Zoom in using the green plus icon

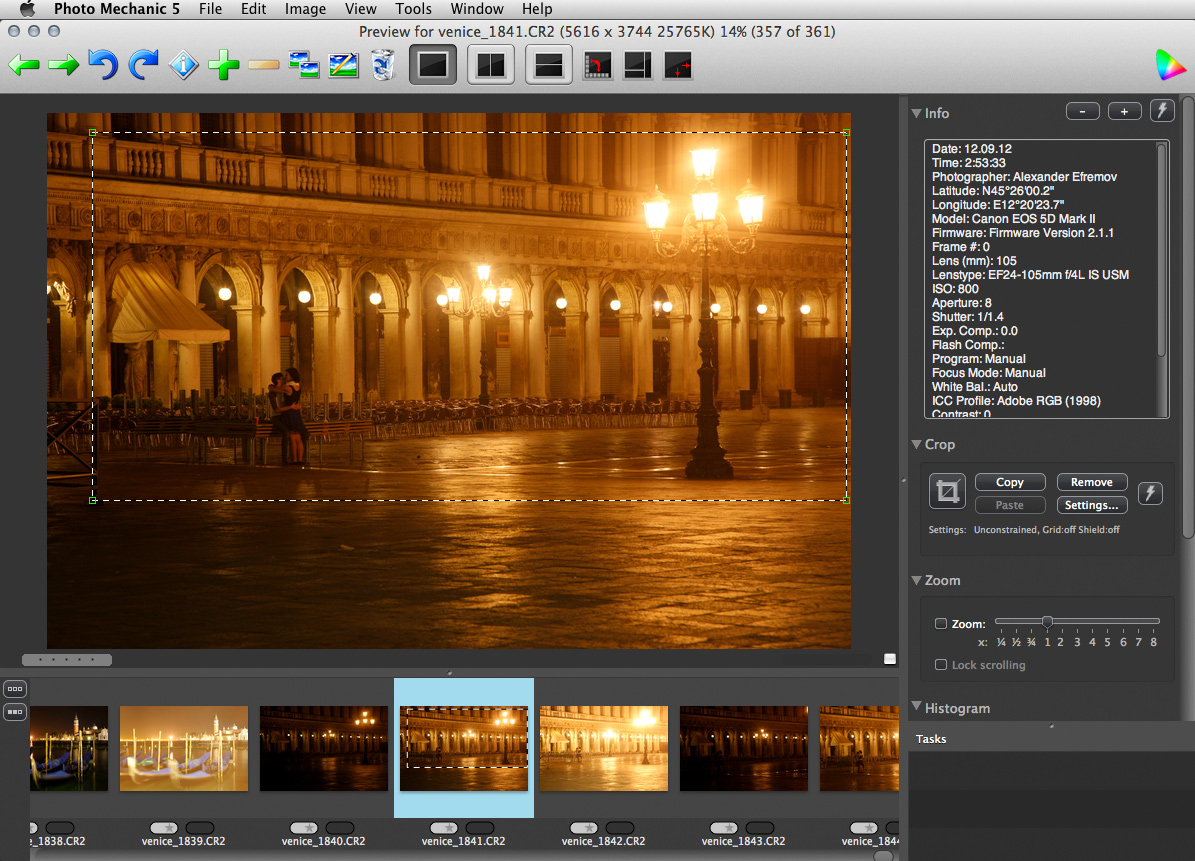tap(223, 66)
